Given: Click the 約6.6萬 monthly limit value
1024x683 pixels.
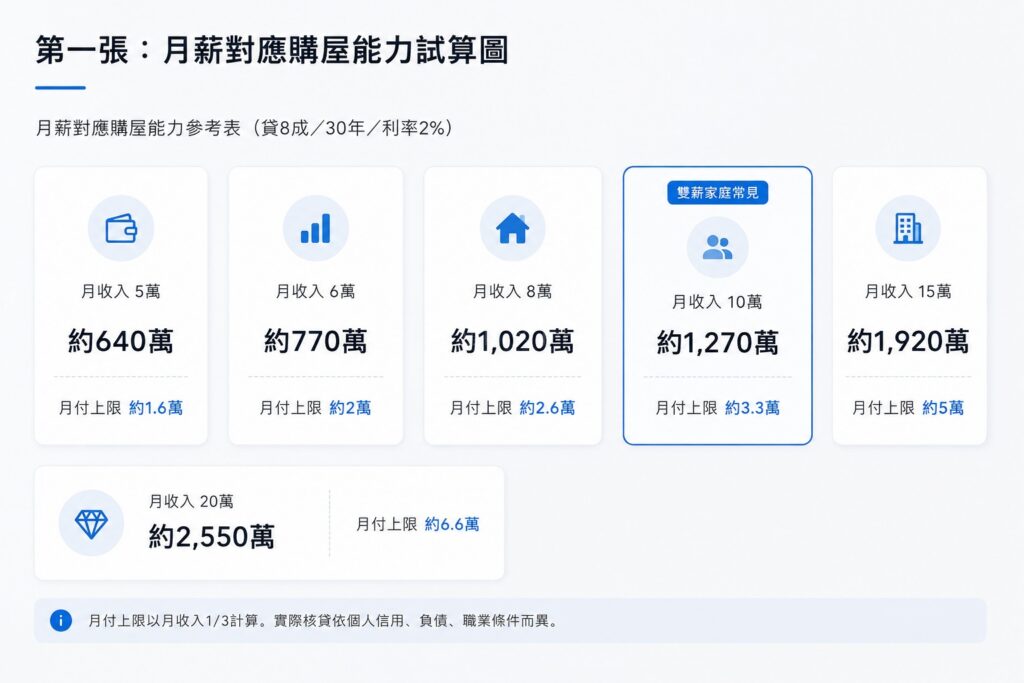Looking at the screenshot, I should point(452,524).
